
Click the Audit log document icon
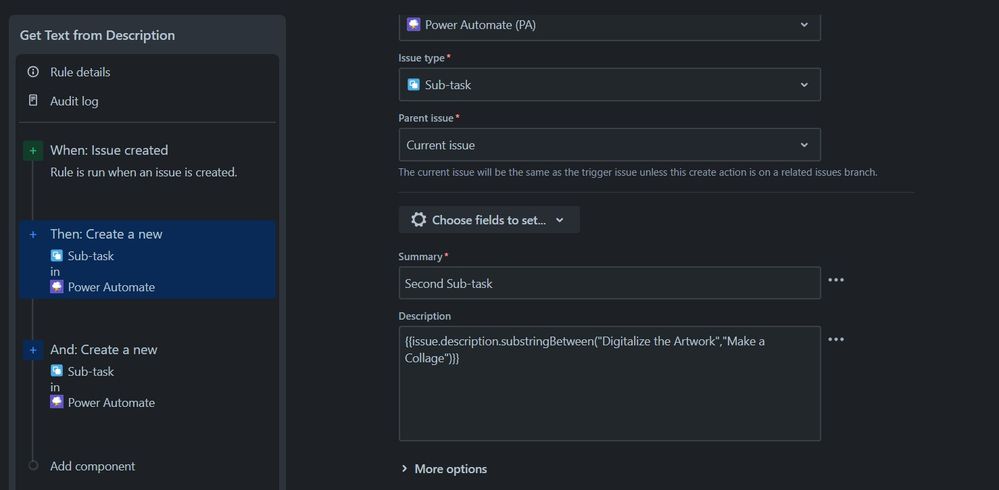pos(33,101)
